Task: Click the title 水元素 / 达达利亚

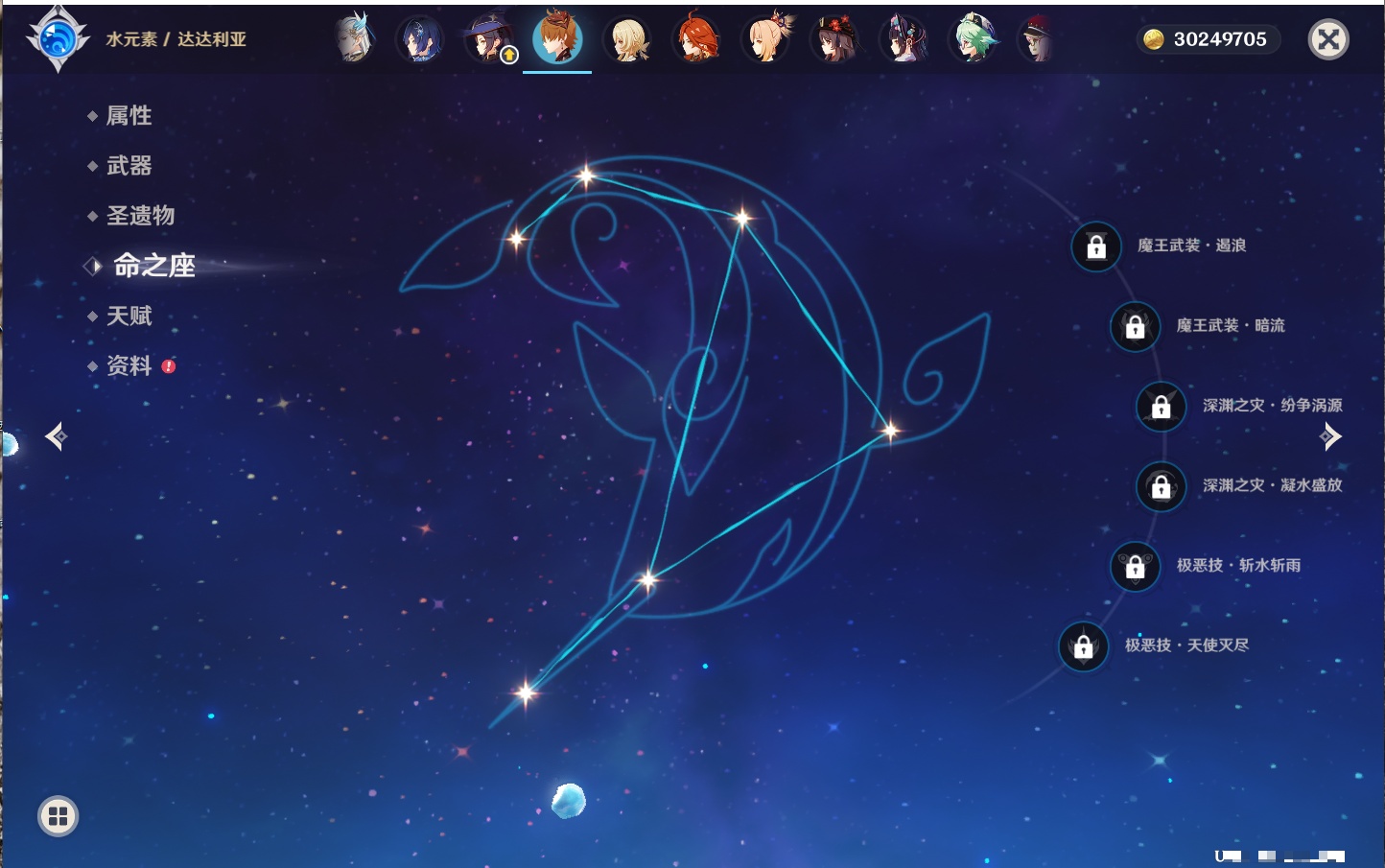Action: [176, 39]
